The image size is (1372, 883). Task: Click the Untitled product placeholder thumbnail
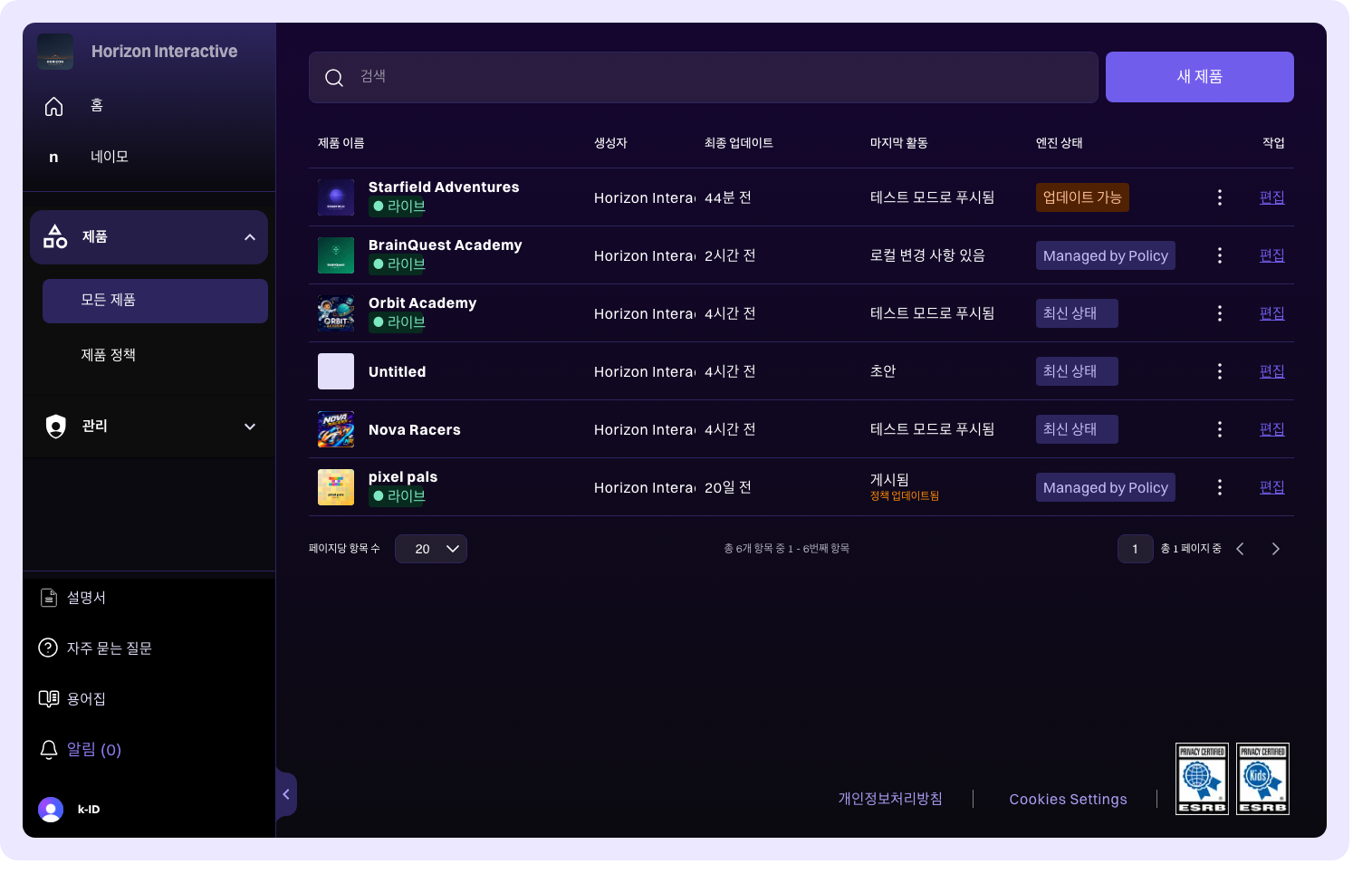(x=336, y=371)
